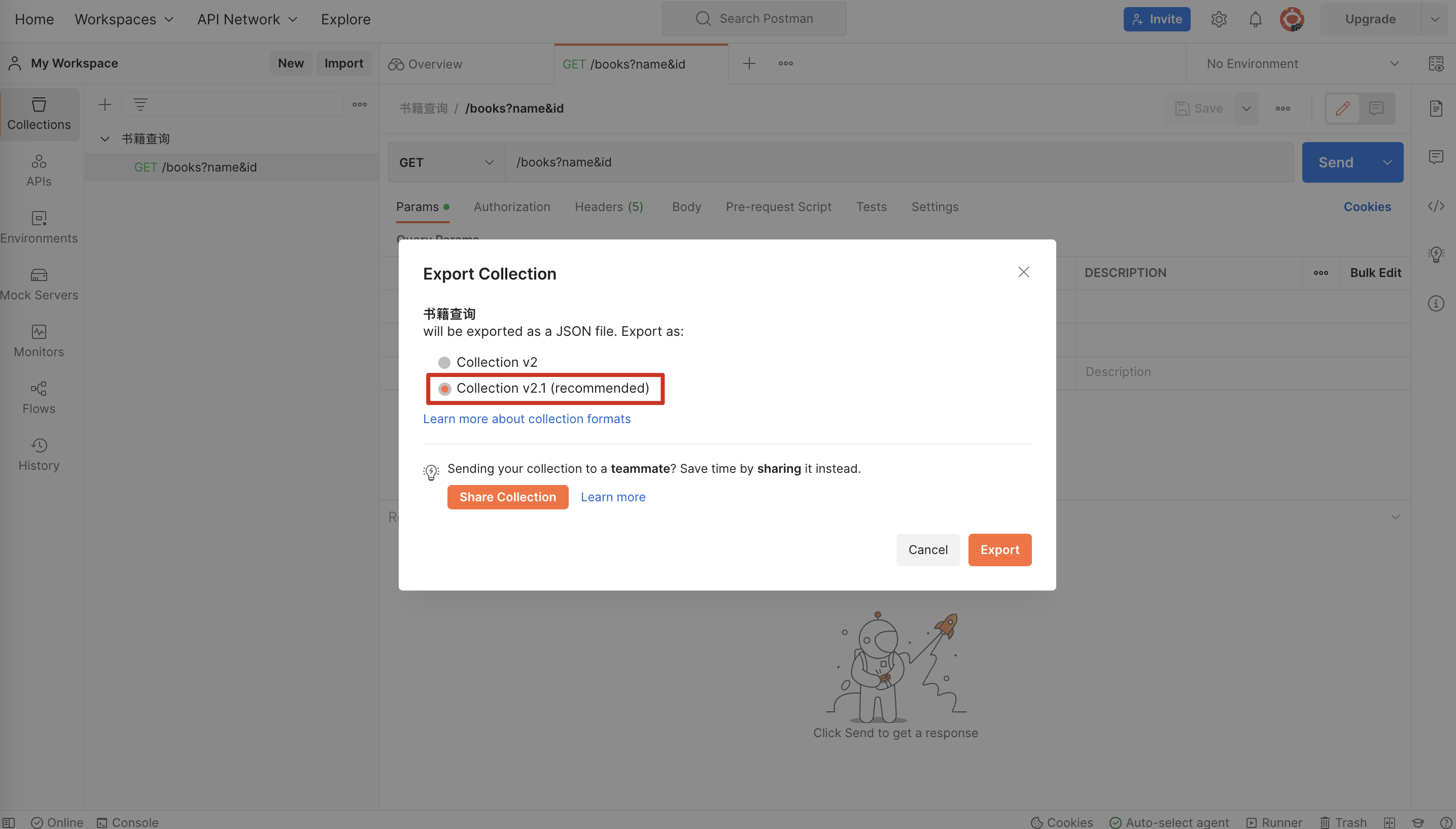Collapse the 书籍查询 collection tree

105,139
